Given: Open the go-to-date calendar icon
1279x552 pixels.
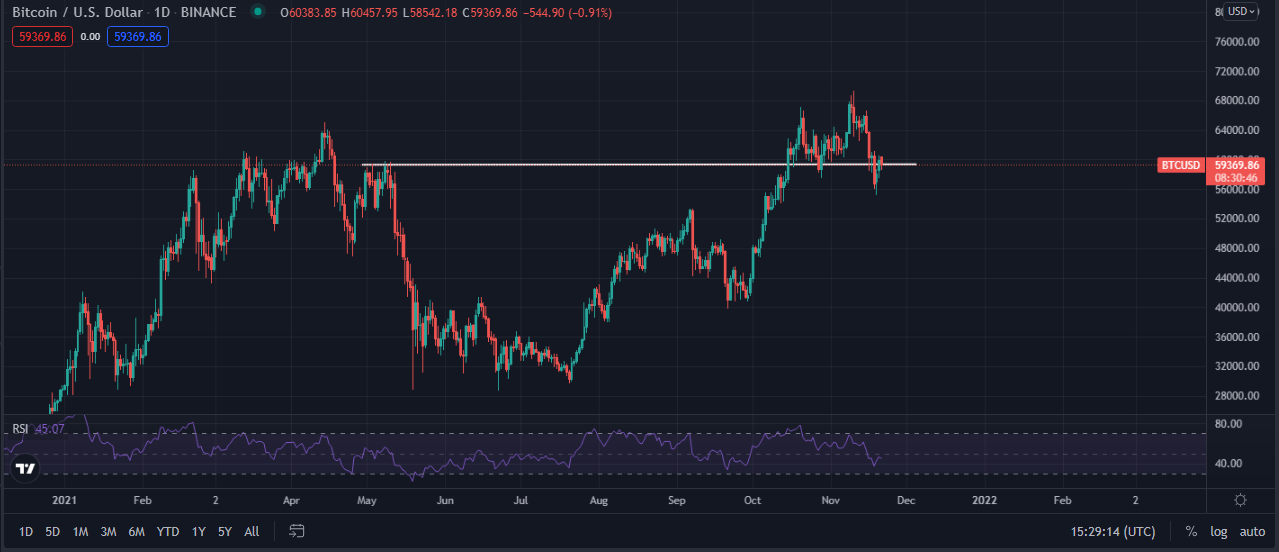Looking at the screenshot, I should [296, 531].
